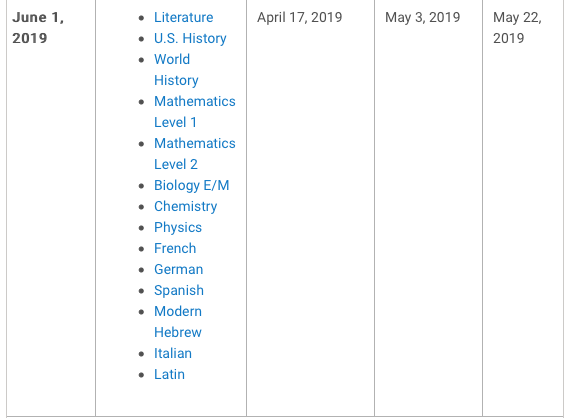The width and height of the screenshot is (571, 418).
Task: Select the Mathematics Level 2 link
Action: tap(194, 154)
